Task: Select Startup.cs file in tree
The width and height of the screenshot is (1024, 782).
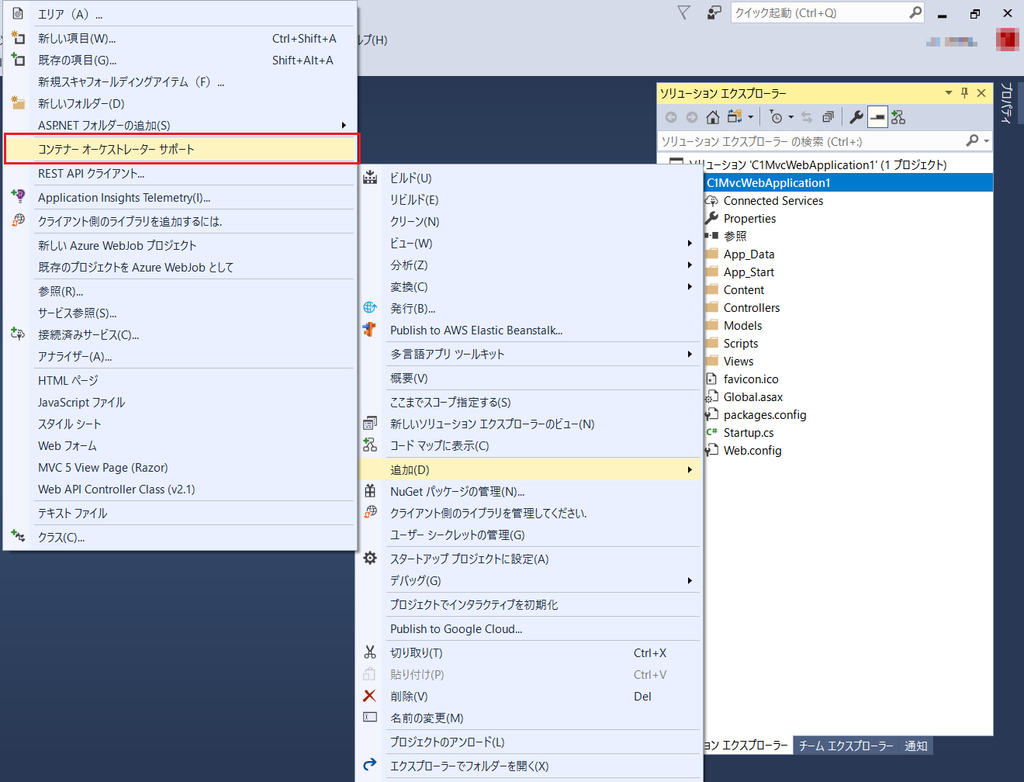Action: pyautogui.click(x=748, y=432)
